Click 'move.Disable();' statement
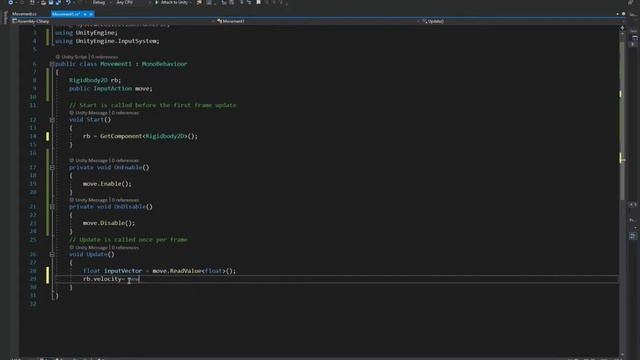Image resolution: width=640 pixels, height=360 pixels. pos(109,223)
